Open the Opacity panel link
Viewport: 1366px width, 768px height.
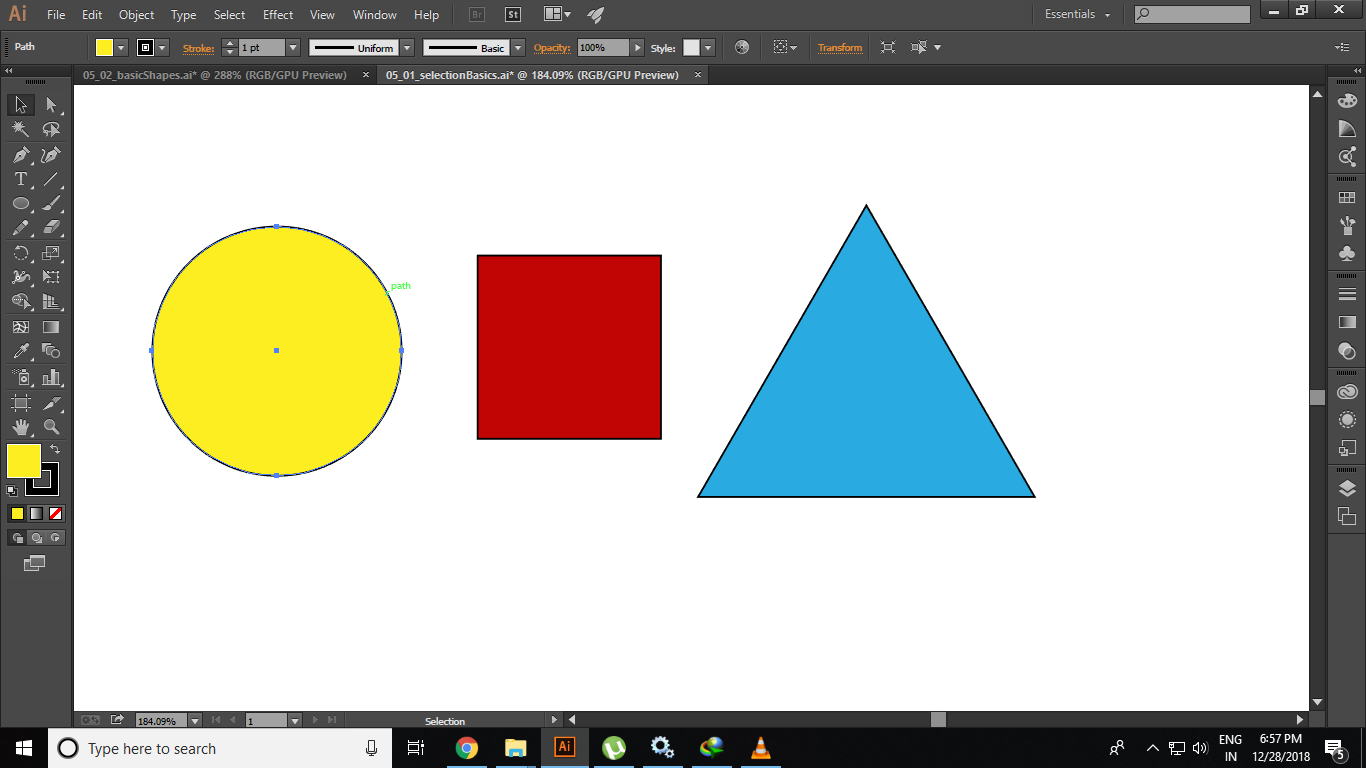551,47
